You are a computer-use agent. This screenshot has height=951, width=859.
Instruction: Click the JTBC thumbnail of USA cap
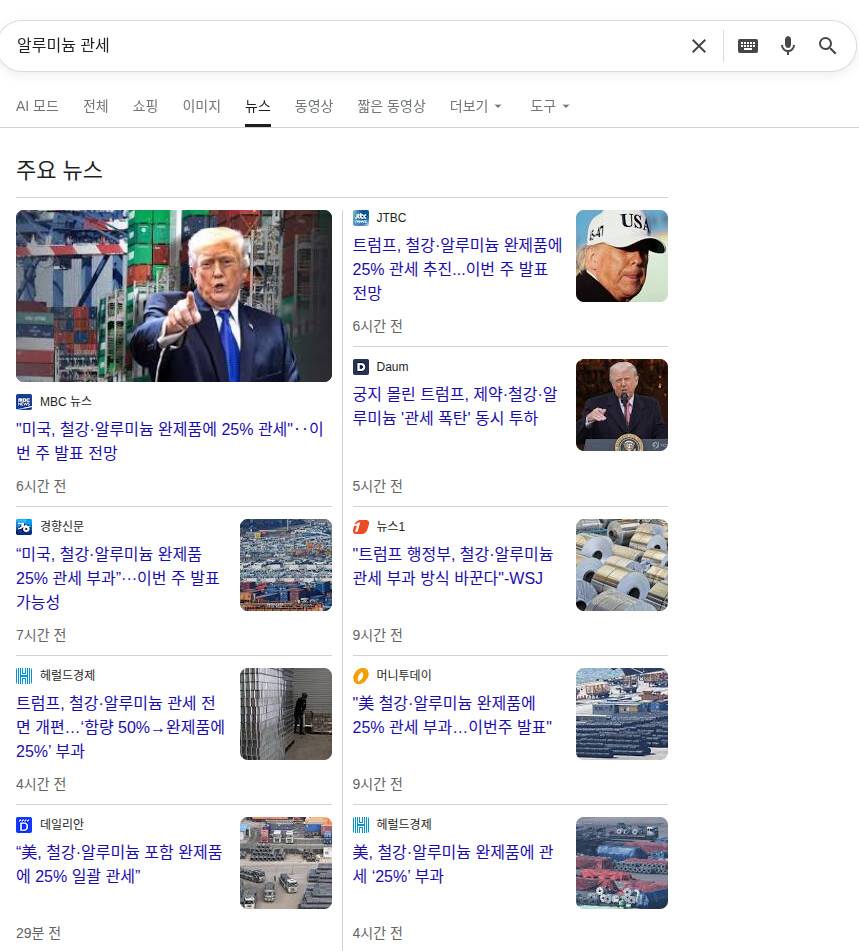pos(622,256)
